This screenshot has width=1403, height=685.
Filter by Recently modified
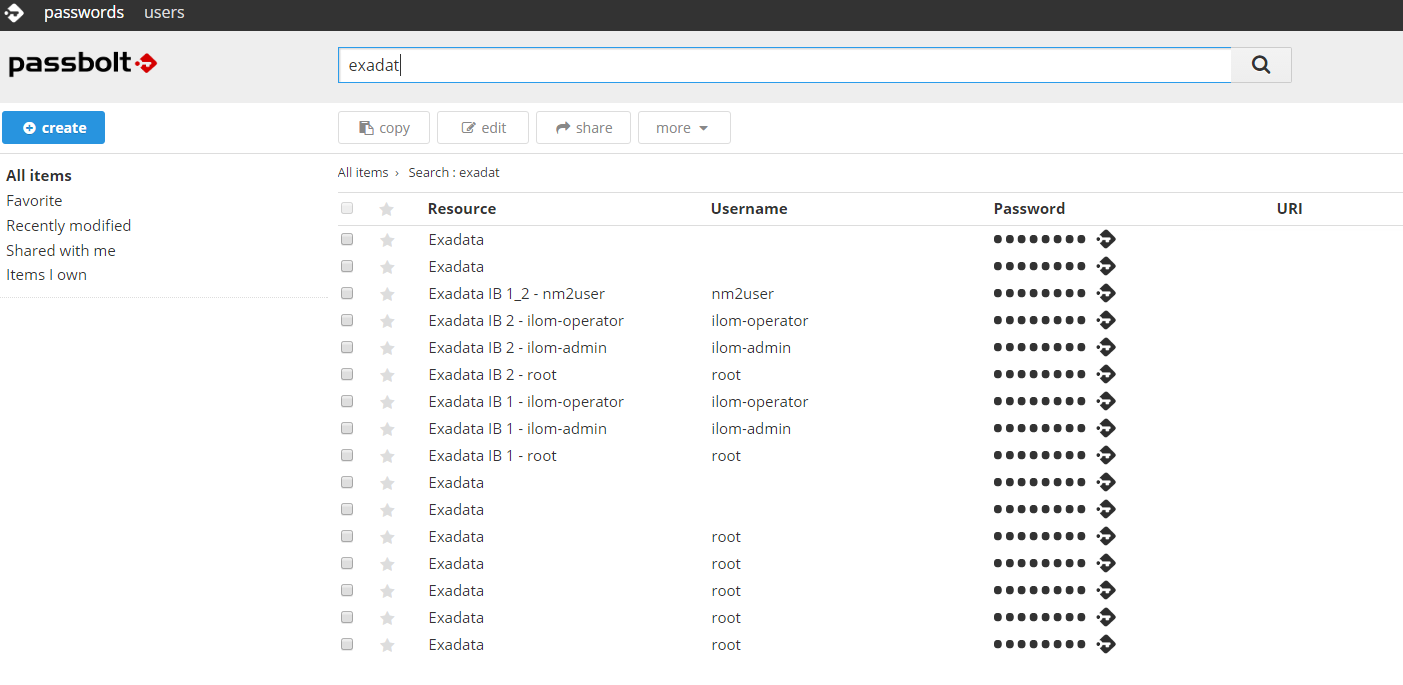pyautogui.click(x=68, y=226)
